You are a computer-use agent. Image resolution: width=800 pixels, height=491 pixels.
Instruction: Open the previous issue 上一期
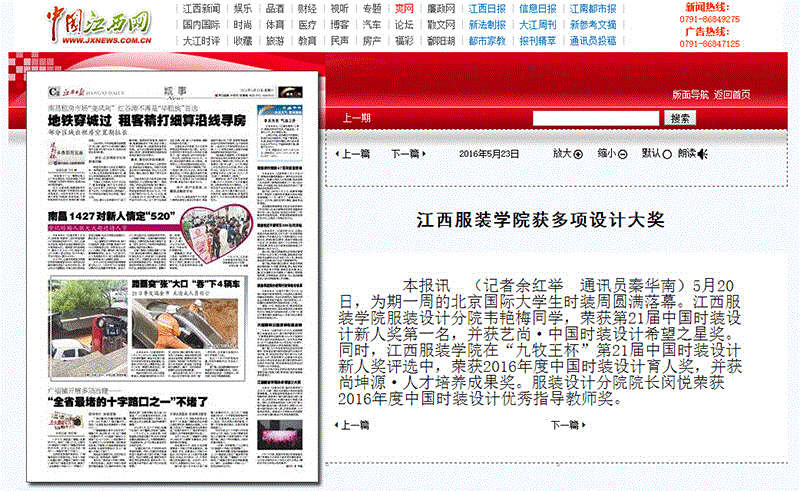357,118
